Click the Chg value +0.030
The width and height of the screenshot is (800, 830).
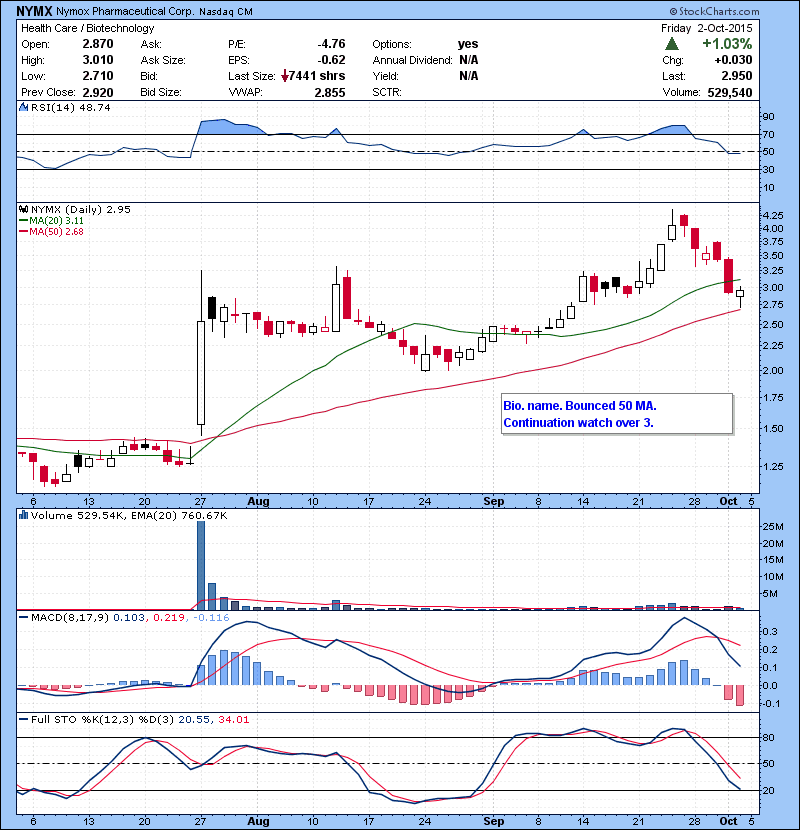pos(733,60)
